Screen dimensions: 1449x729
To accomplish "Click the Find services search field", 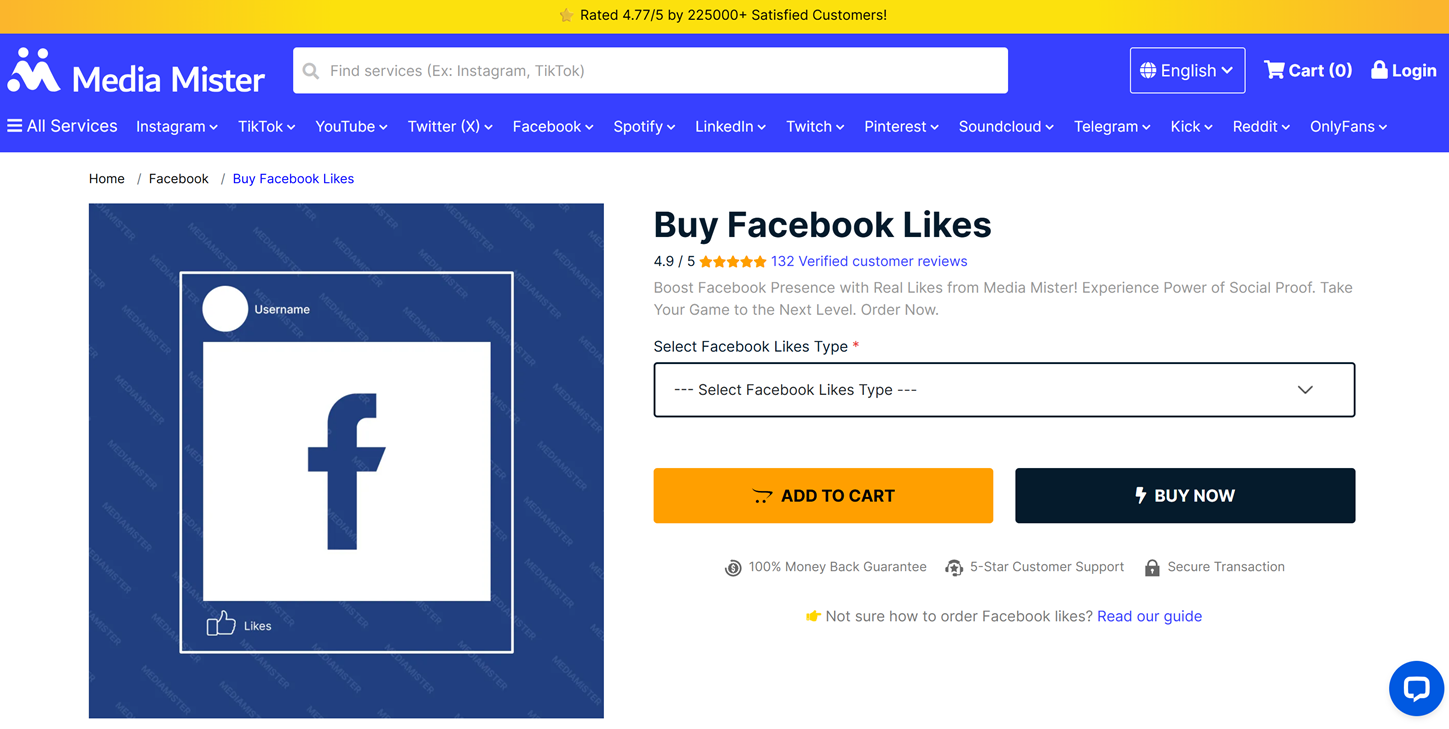I will coord(650,71).
